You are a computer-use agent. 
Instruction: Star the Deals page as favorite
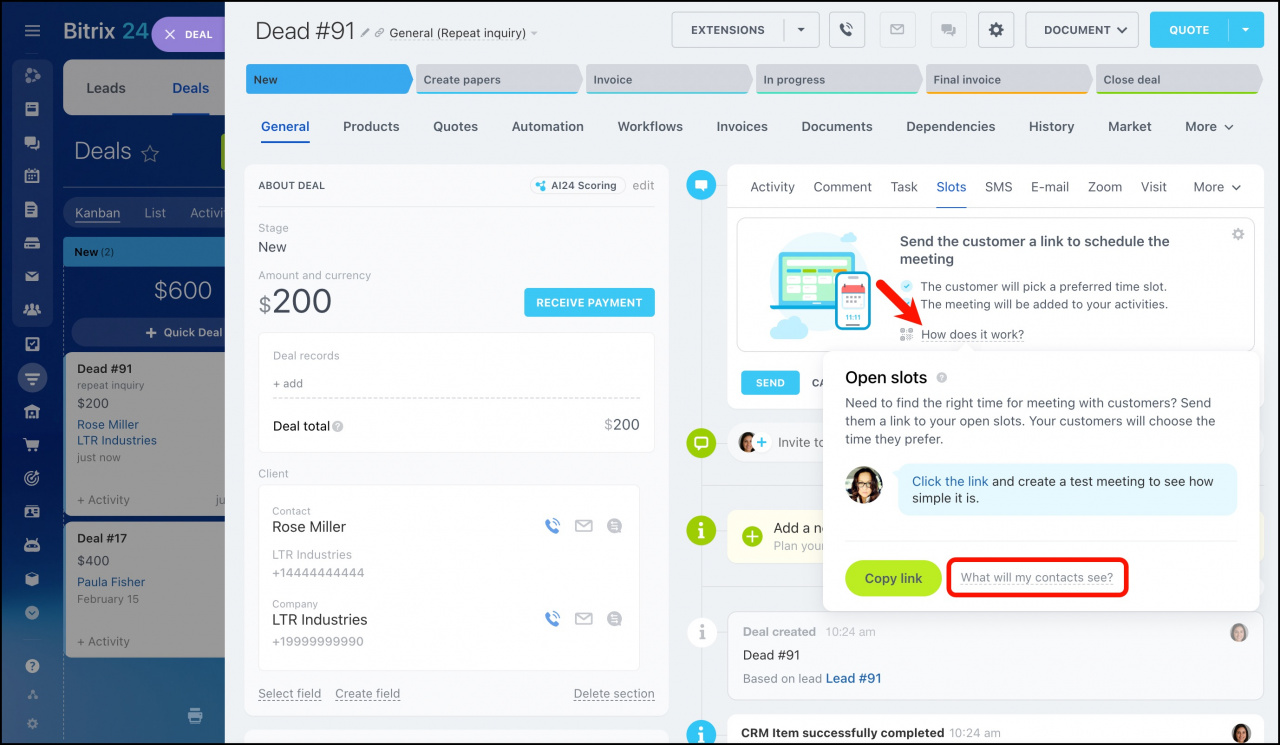(x=150, y=153)
